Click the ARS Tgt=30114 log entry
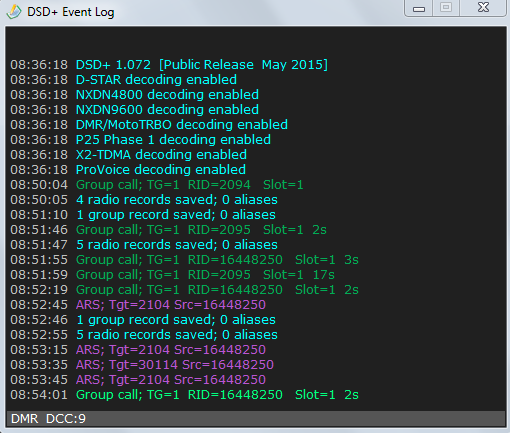Viewport: 510px width, 433px height. tap(142, 365)
